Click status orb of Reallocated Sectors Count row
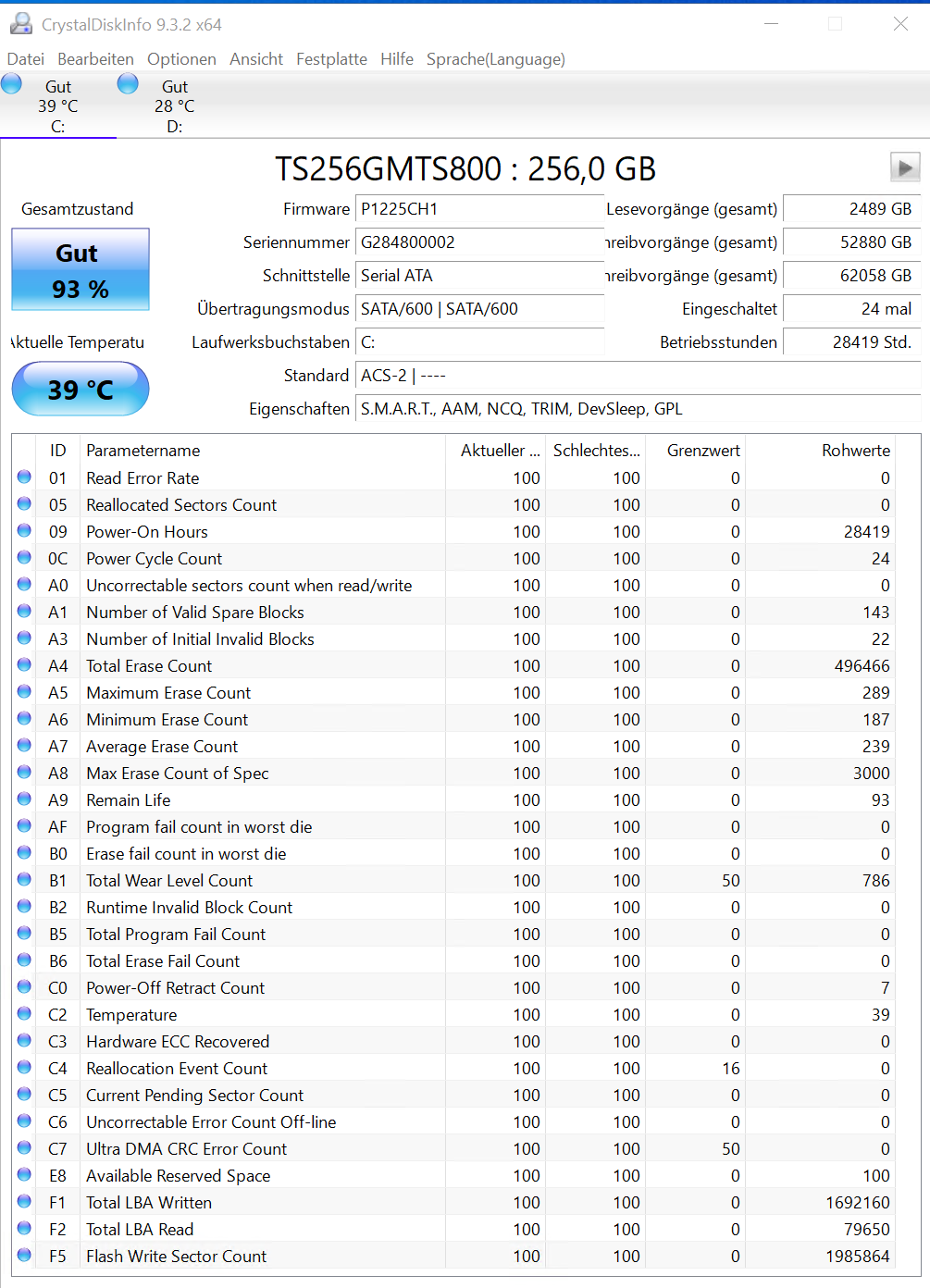Image resolution: width=930 pixels, height=1288 pixels. click(x=24, y=504)
